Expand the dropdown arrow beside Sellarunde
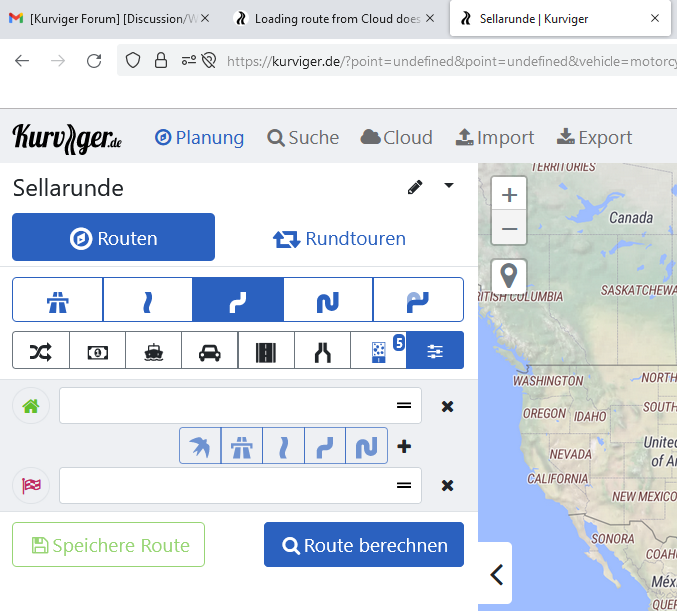The height and width of the screenshot is (611, 677). point(449,186)
